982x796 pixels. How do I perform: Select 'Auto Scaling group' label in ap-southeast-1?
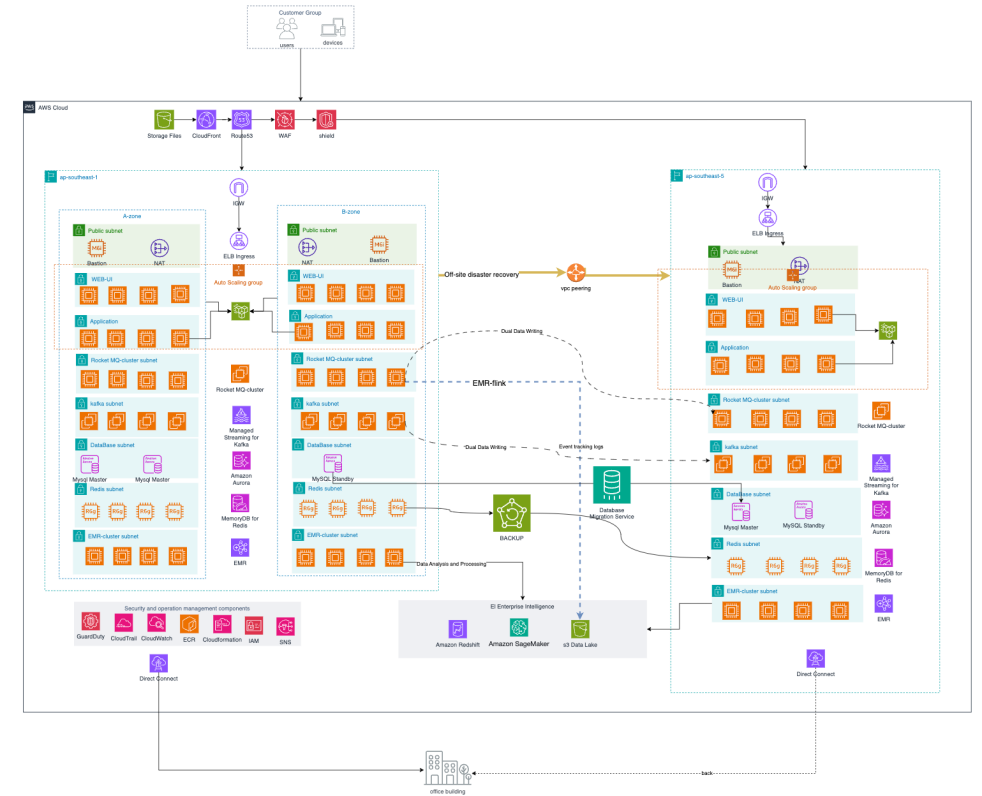(x=238, y=282)
